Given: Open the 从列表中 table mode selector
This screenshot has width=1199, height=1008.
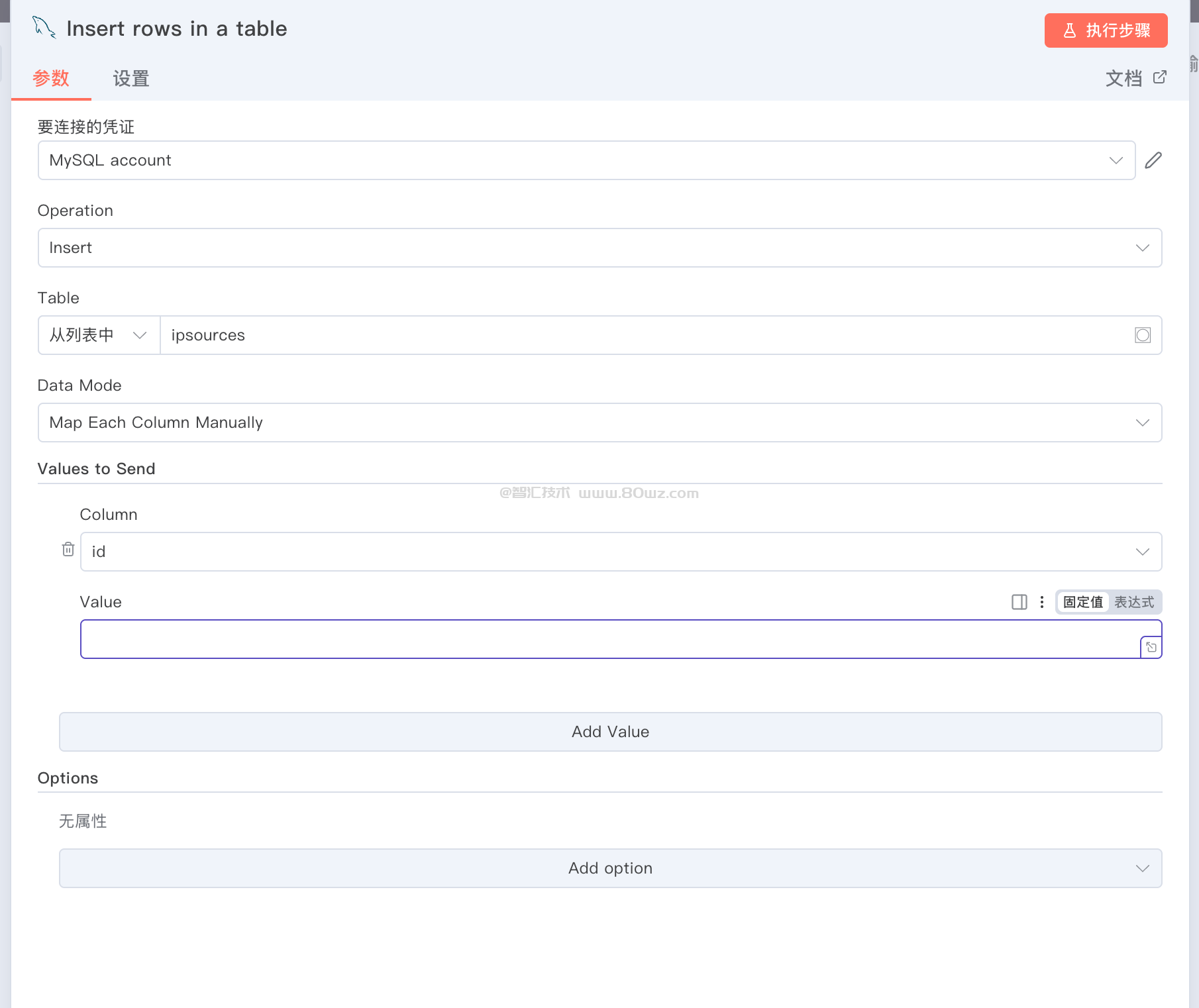Looking at the screenshot, I should (x=99, y=335).
